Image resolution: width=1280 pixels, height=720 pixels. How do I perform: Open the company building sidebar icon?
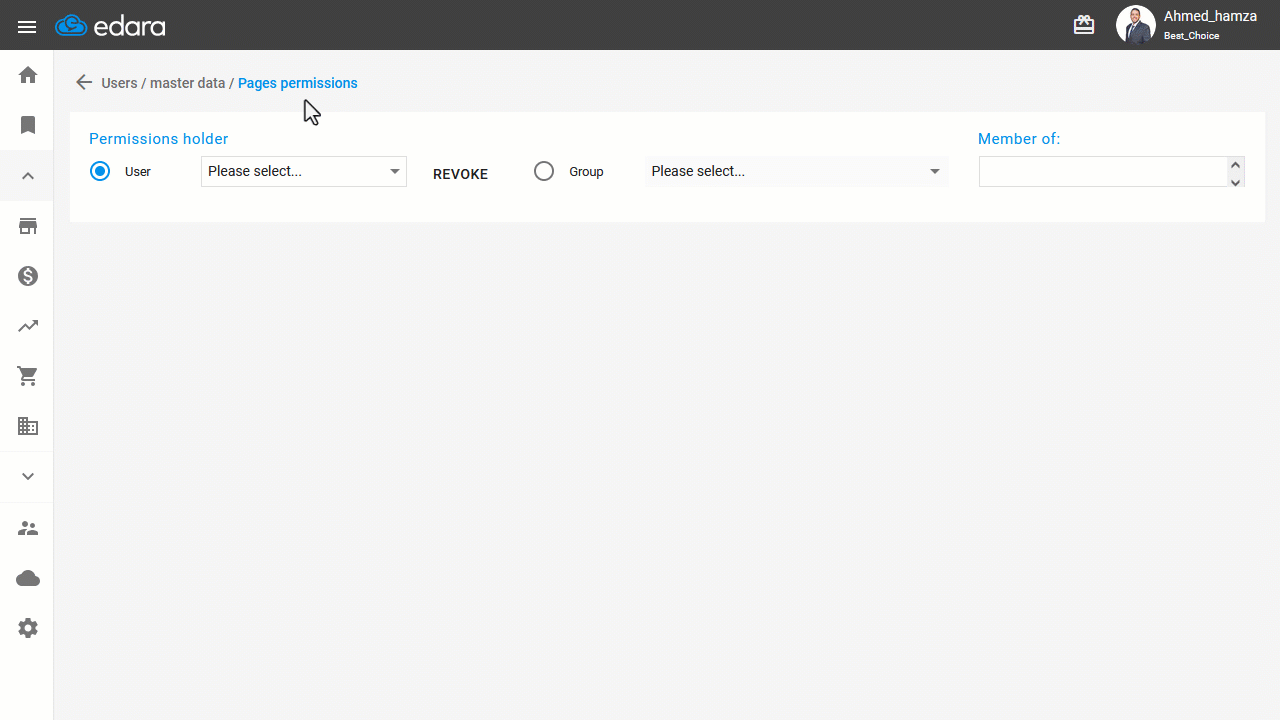pyautogui.click(x=28, y=427)
